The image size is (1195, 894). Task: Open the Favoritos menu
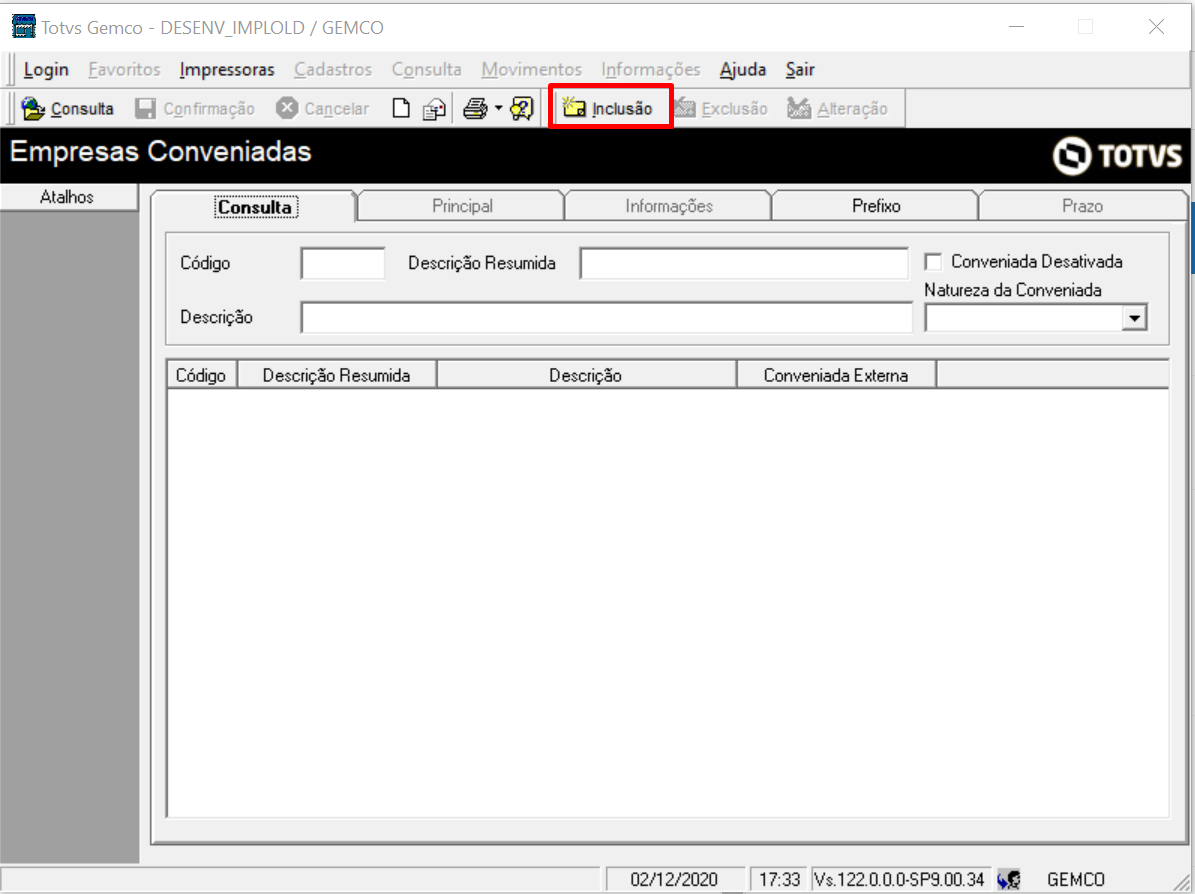(124, 69)
